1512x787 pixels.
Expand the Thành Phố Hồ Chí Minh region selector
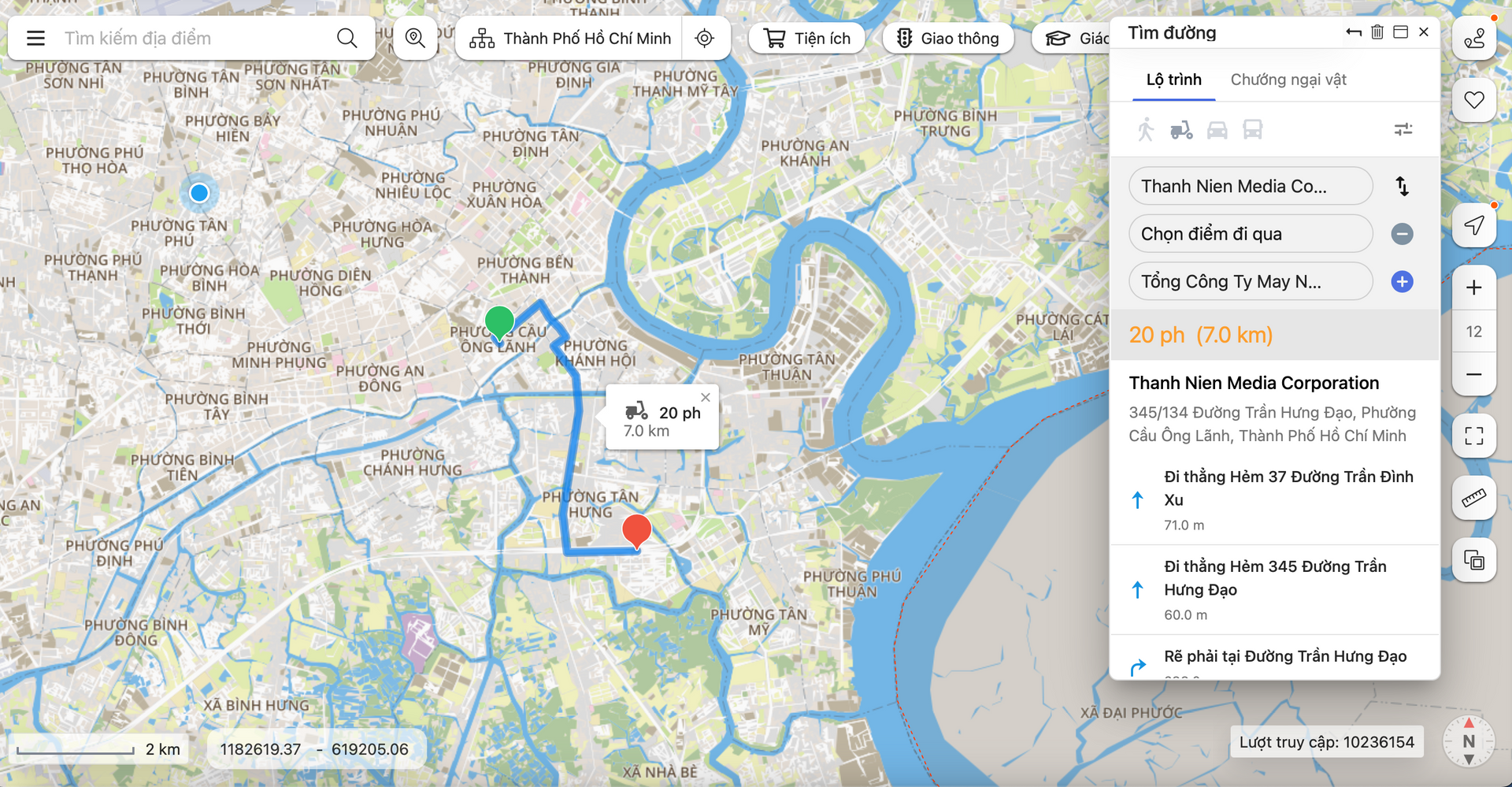coord(570,38)
